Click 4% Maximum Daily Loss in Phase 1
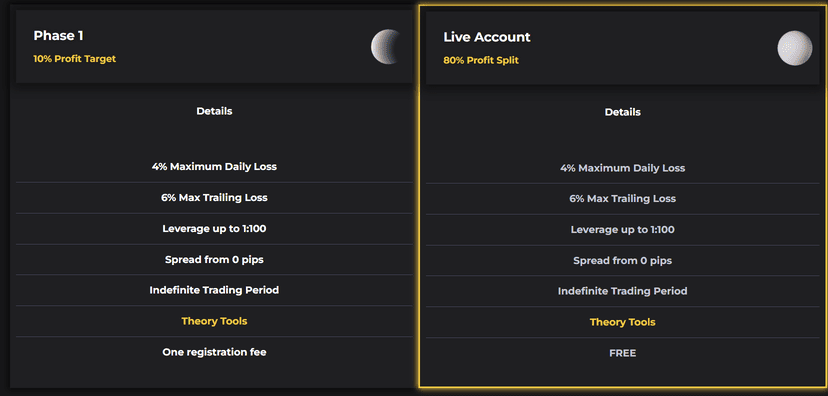Screen dimensions: 828x396 pos(214,166)
